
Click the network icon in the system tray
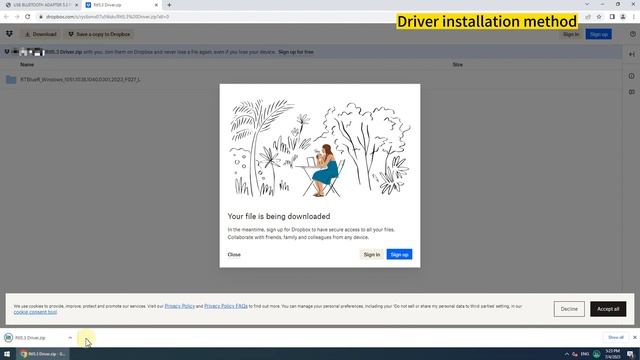pos(575,354)
